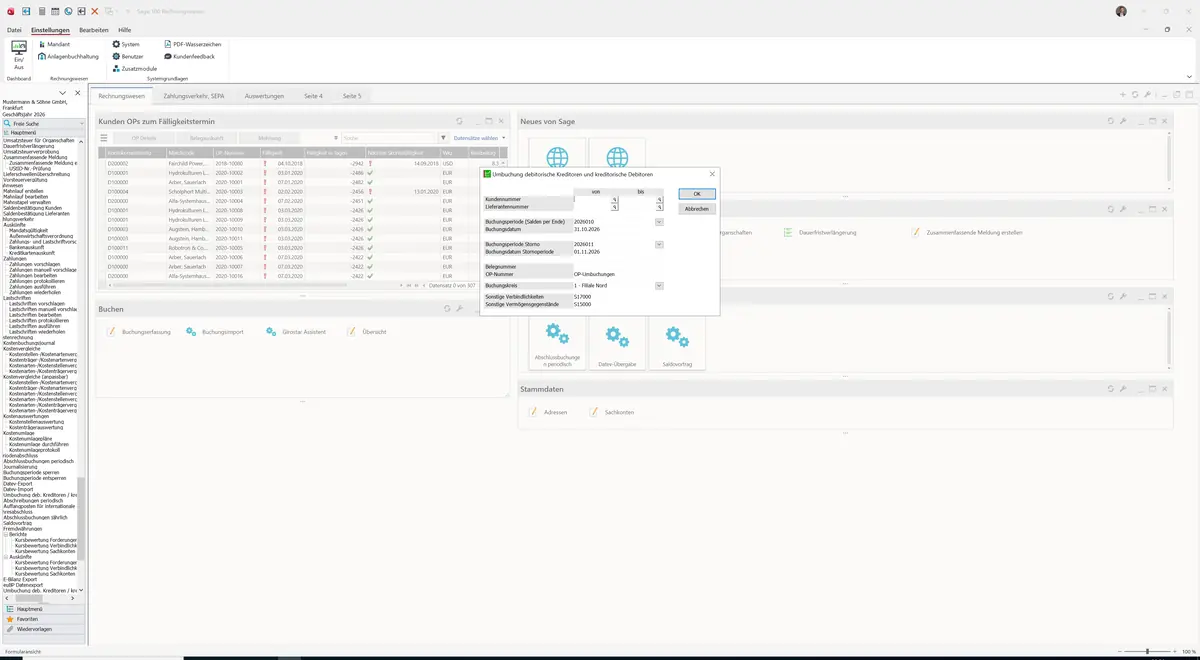Image resolution: width=1200 pixels, height=660 pixels.
Task: Click the Suche field in Kunden OPs widget
Action: (x=387, y=138)
